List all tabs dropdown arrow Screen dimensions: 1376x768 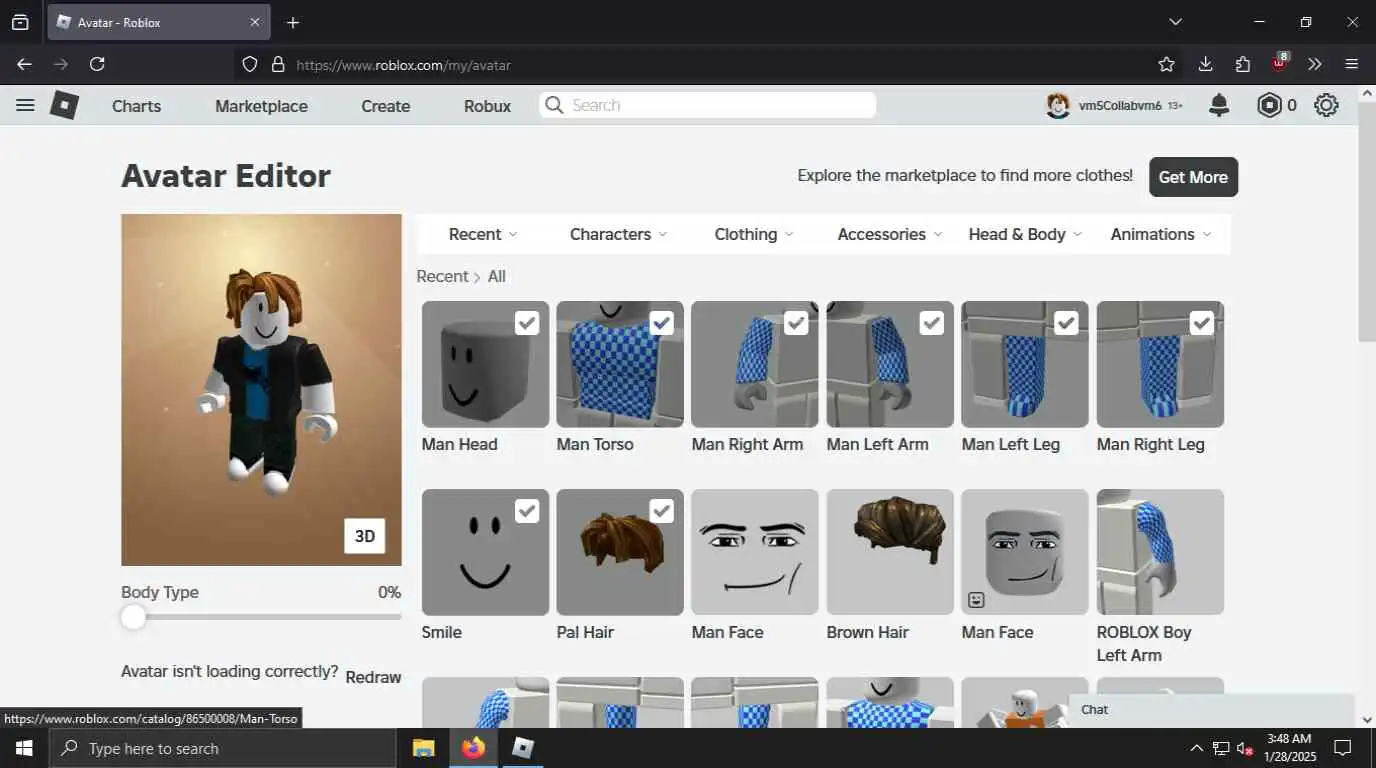click(1175, 22)
